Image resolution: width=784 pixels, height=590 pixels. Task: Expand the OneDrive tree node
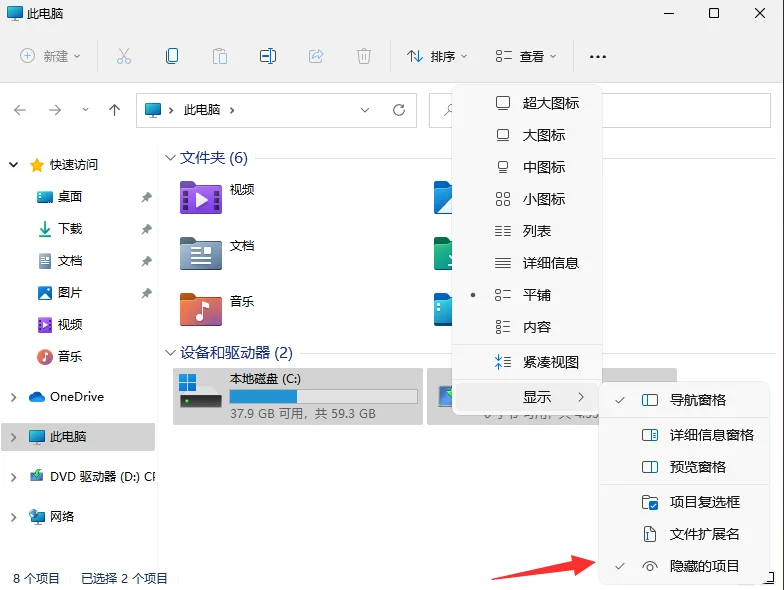(13, 397)
